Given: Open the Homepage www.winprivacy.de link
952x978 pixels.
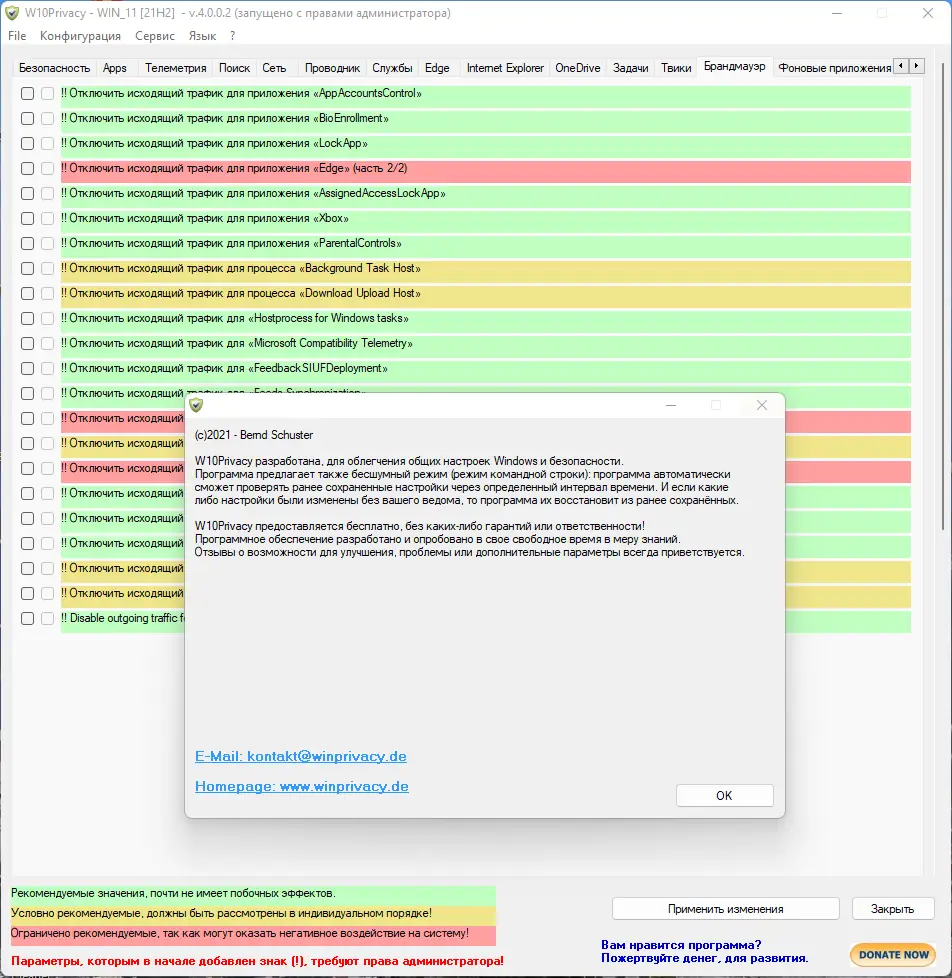Looking at the screenshot, I should click(x=302, y=786).
